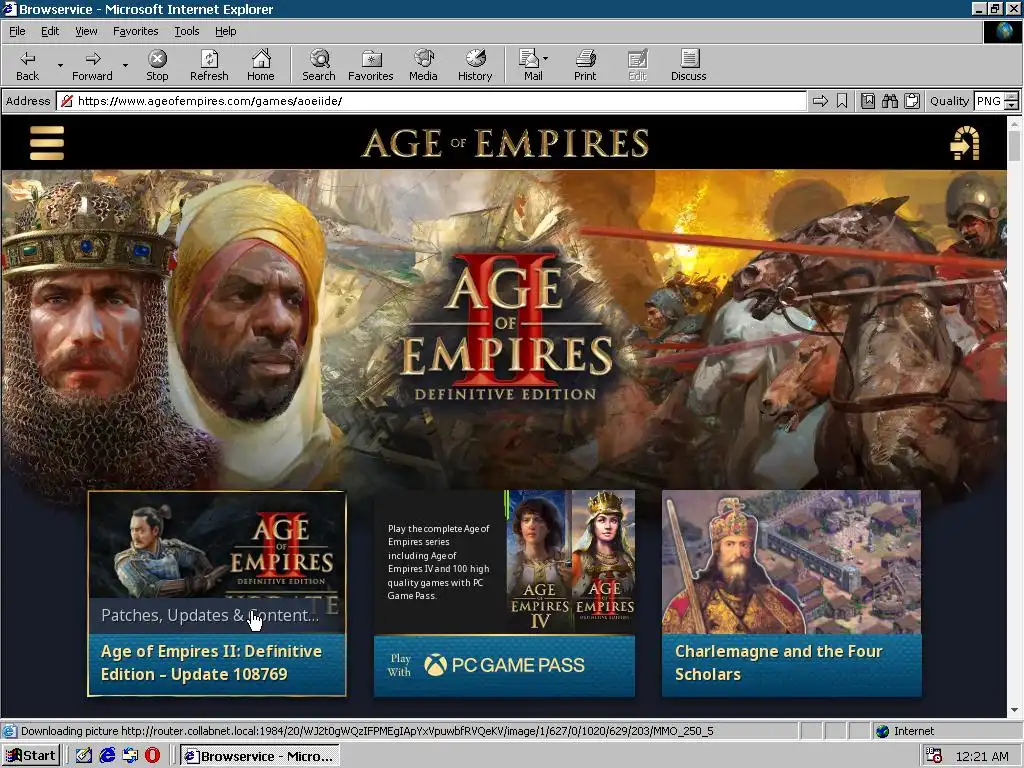Open the View menu
Screen dimensions: 1024x768
(86, 31)
